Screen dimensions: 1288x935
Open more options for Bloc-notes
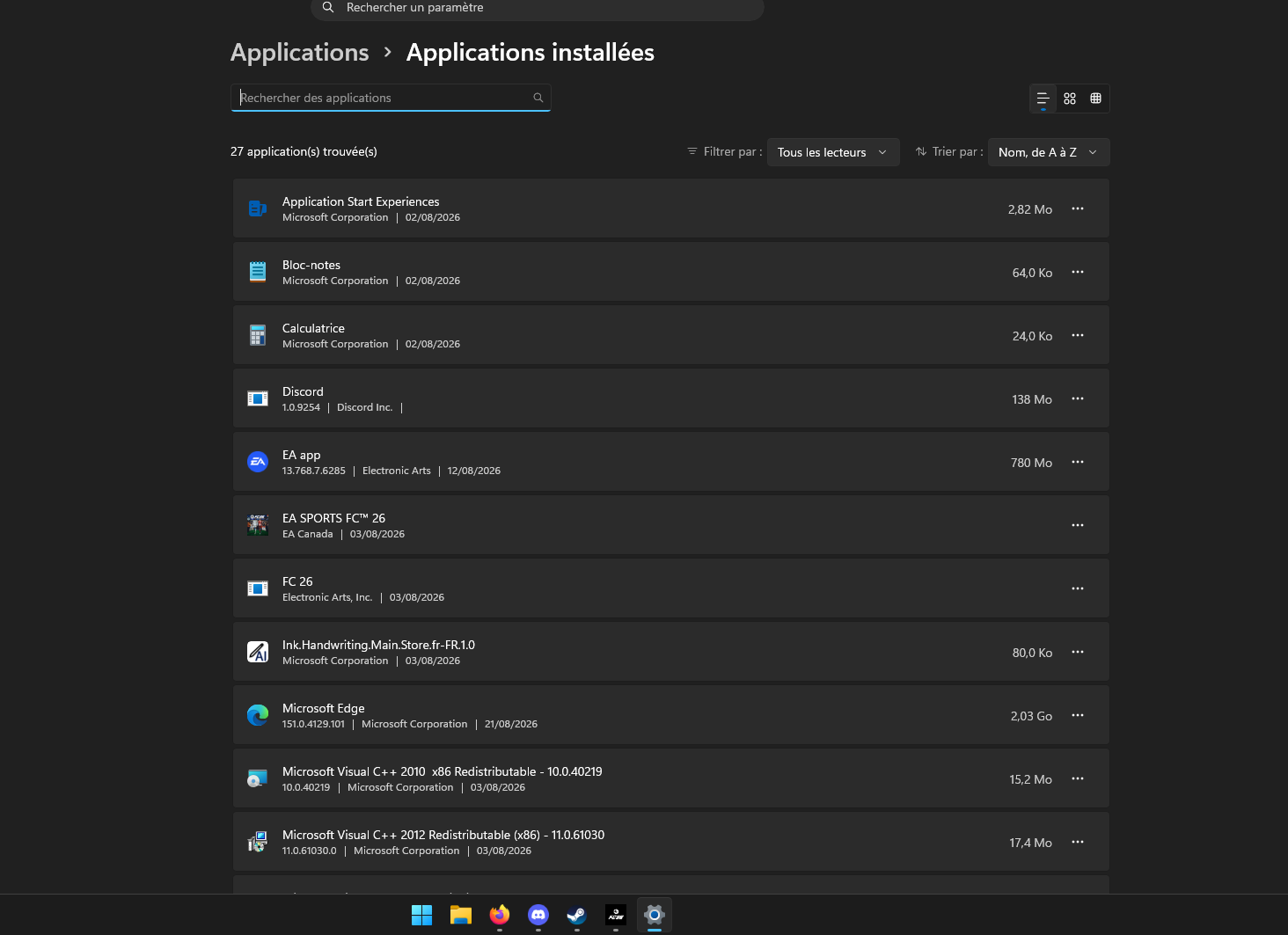(x=1078, y=272)
